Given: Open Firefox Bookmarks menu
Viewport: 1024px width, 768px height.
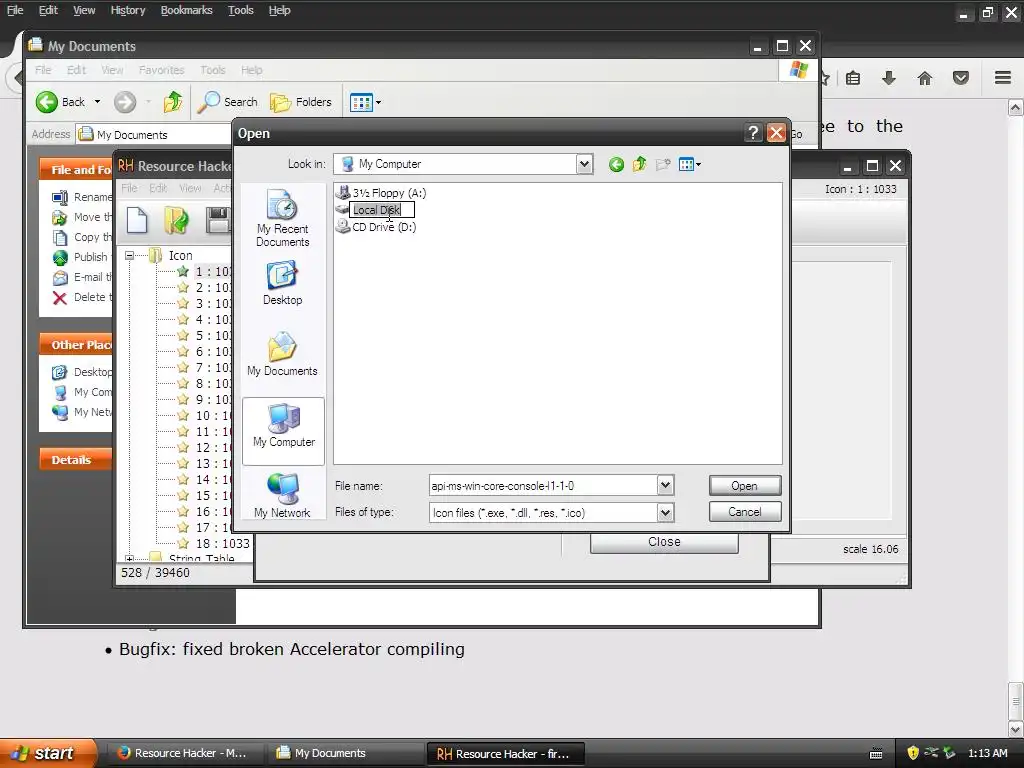Looking at the screenshot, I should 186,10.
